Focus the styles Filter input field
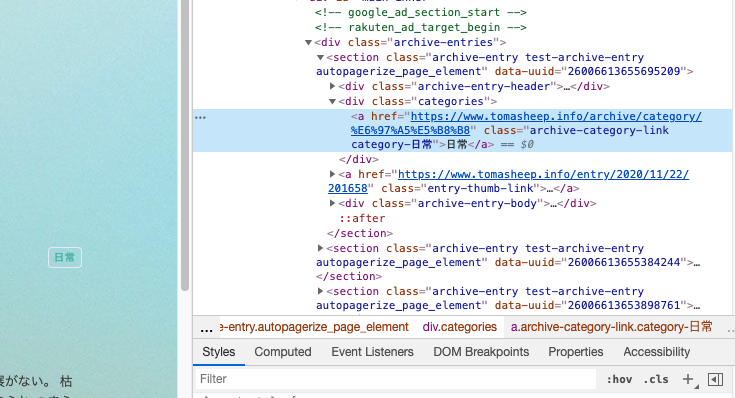Viewport: 735px width, 398px height. tap(396, 379)
